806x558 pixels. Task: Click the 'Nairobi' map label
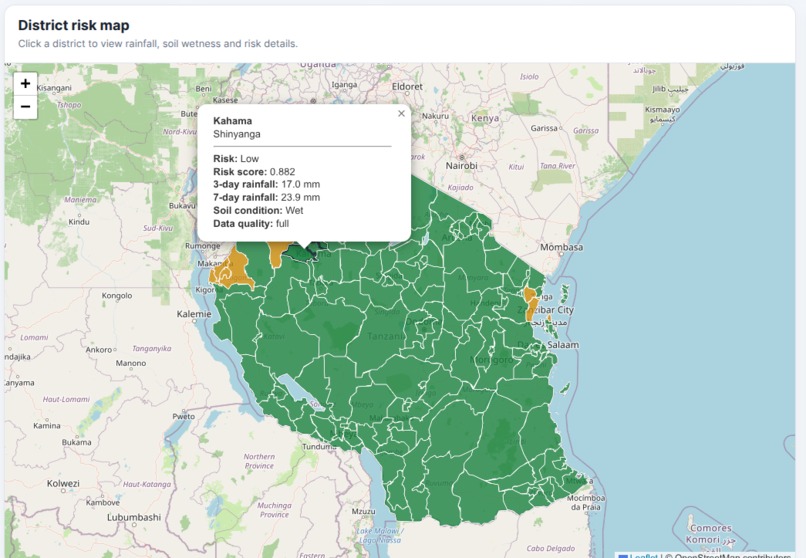pos(461,166)
